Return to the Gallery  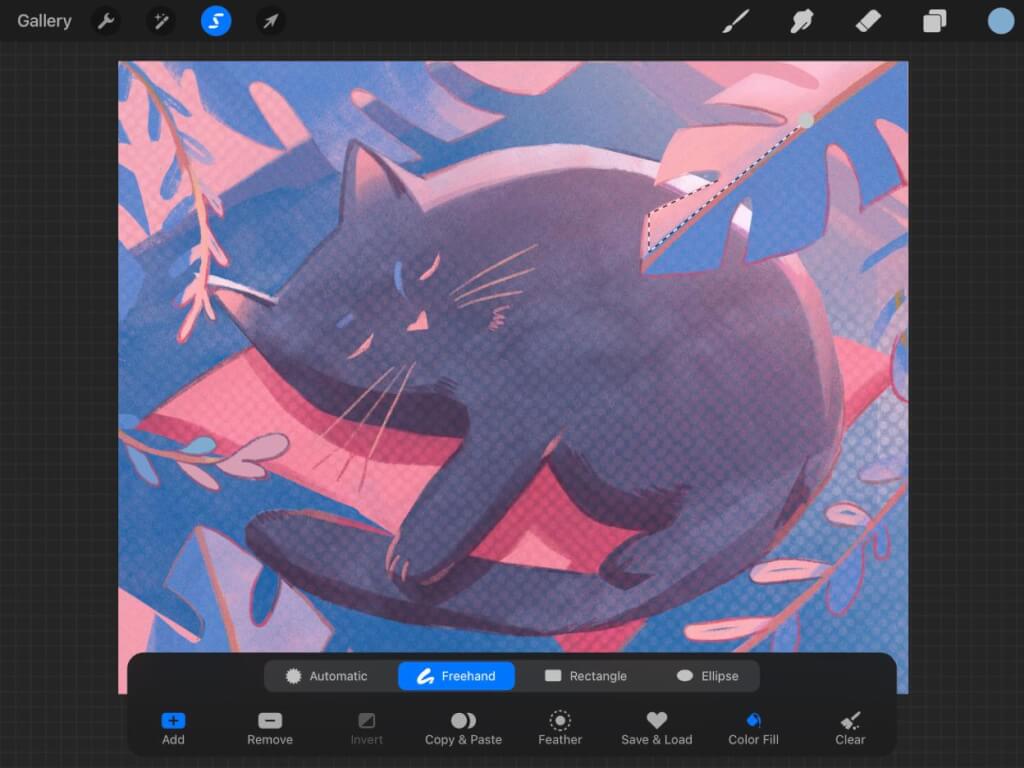coord(44,21)
